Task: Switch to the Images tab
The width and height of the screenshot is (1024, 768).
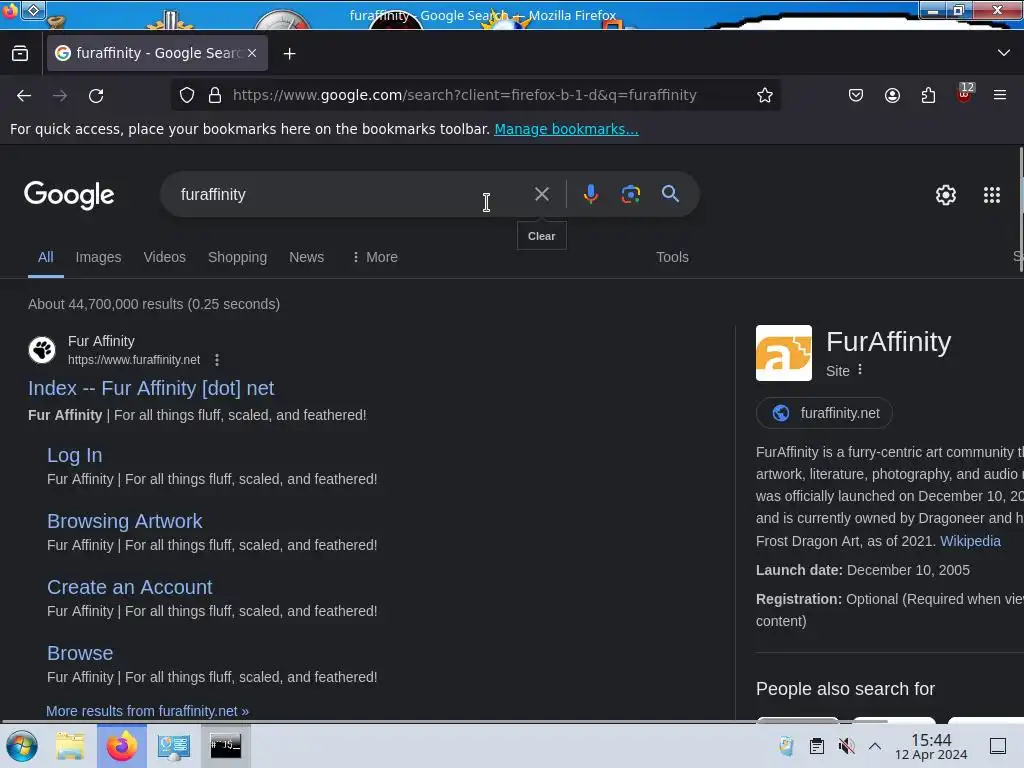Action: [99, 257]
